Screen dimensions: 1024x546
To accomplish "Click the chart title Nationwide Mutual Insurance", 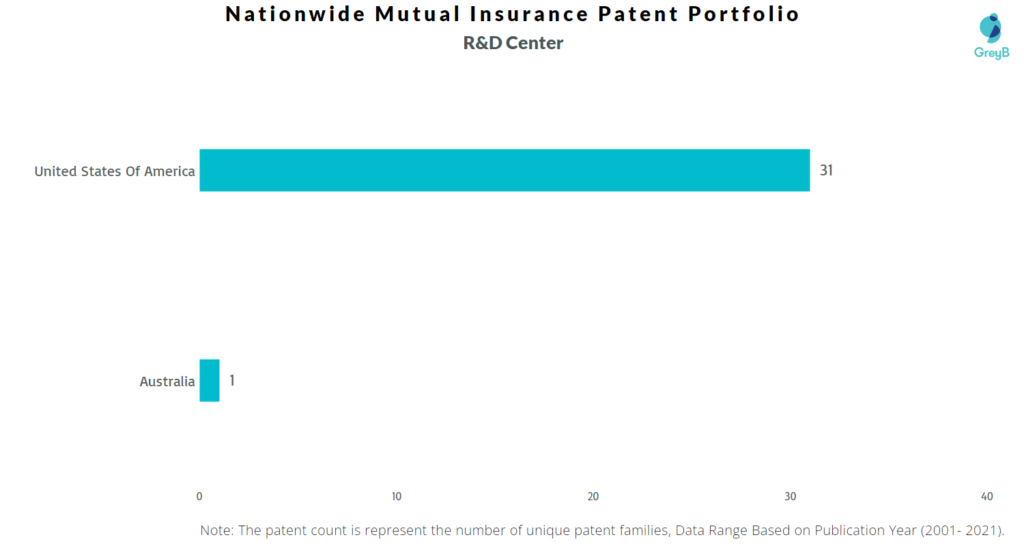I will 408,14.
